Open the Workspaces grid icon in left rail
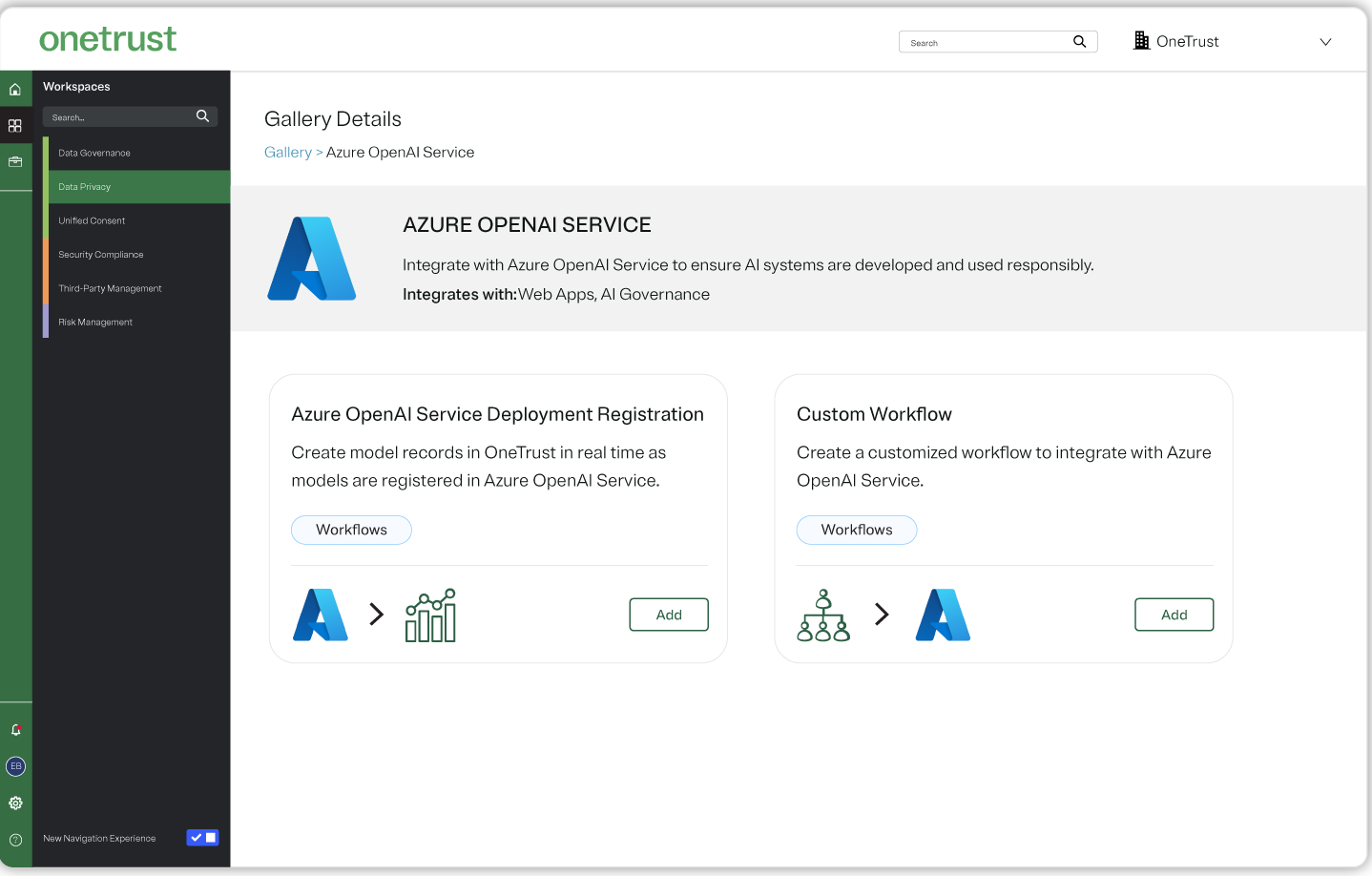This screenshot has width=1372, height=876. coord(15,125)
